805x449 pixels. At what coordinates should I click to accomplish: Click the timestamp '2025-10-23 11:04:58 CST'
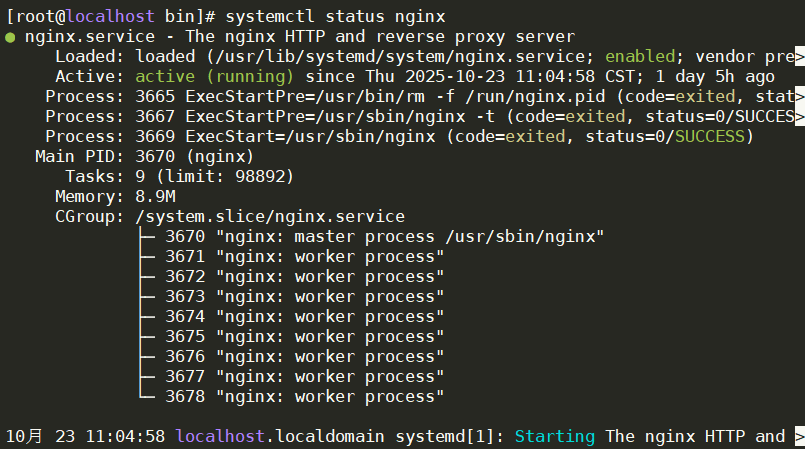coord(523,76)
